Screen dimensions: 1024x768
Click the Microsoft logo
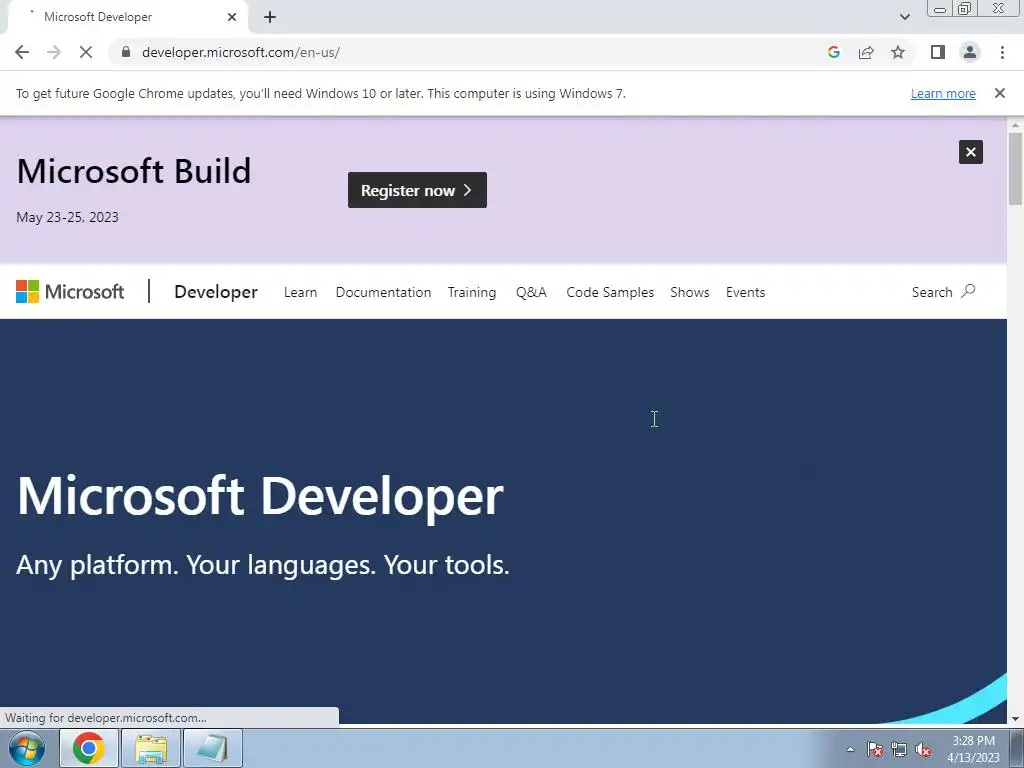[x=70, y=292]
